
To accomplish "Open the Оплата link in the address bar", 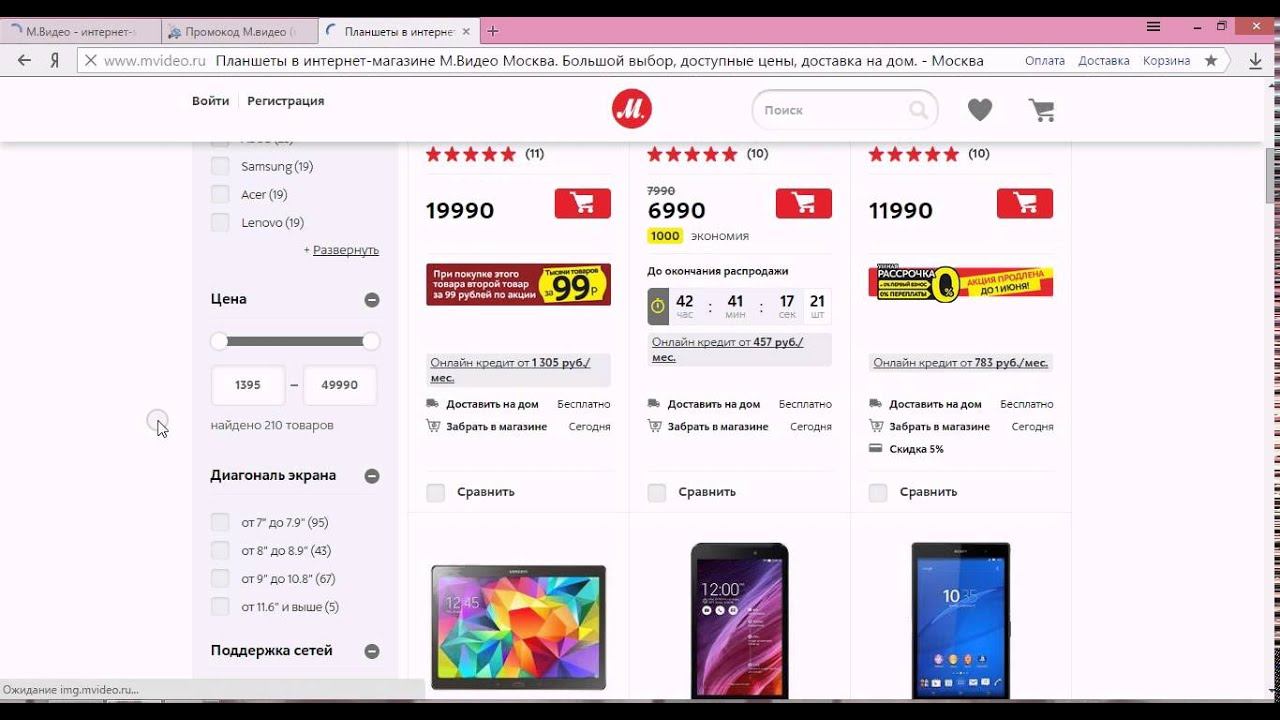I will [x=1045, y=61].
